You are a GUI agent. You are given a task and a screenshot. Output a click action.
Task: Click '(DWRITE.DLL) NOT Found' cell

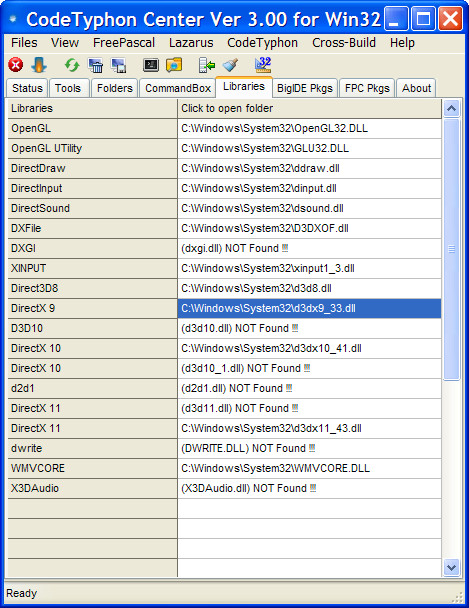pos(309,448)
